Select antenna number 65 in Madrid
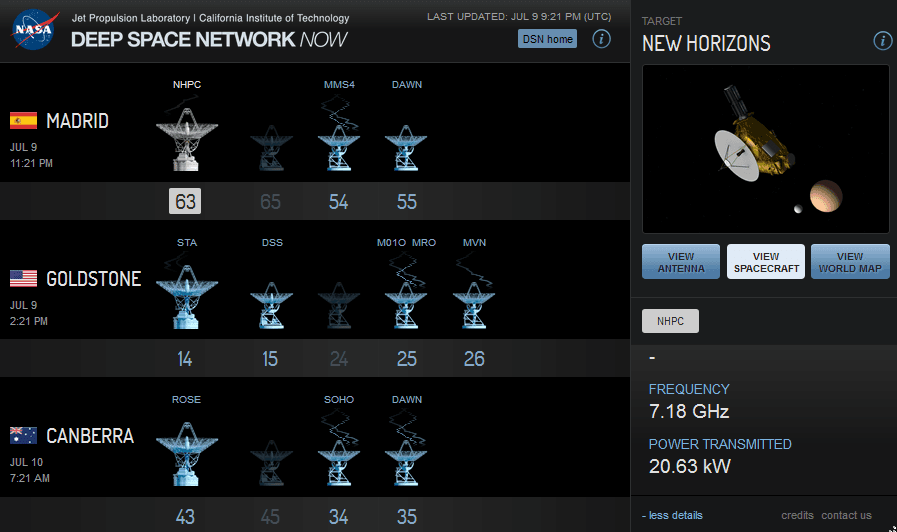Screen dimensions: 897x532 point(271,202)
